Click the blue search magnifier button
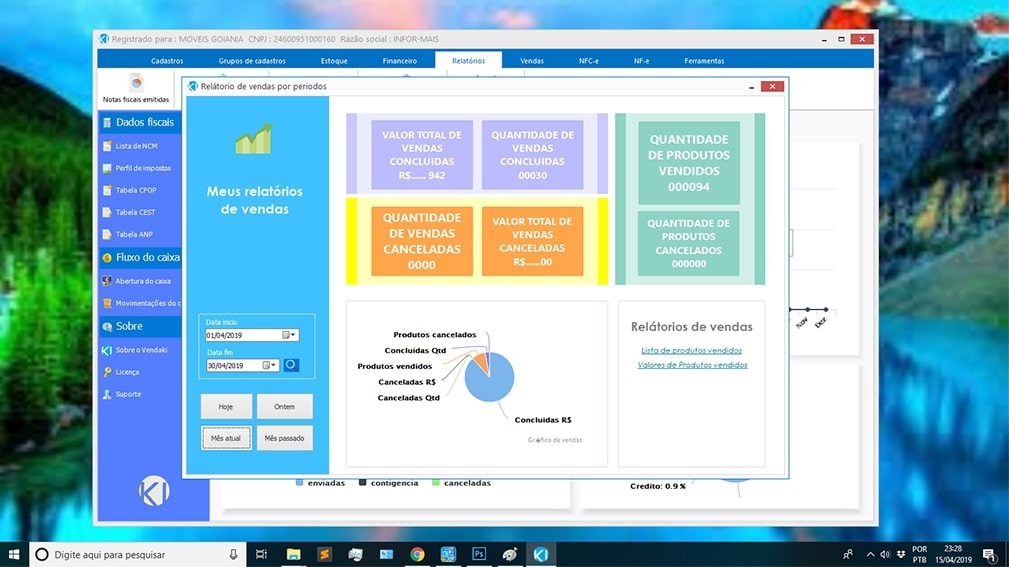This screenshot has height=567, width=1009. point(291,365)
